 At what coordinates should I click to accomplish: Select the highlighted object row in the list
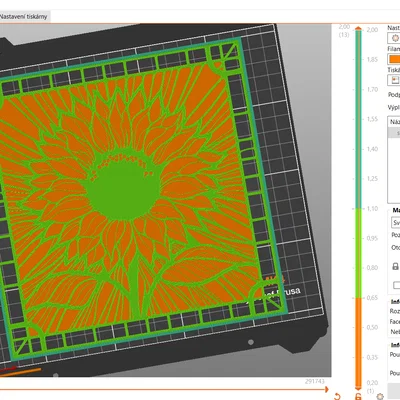tap(394, 133)
